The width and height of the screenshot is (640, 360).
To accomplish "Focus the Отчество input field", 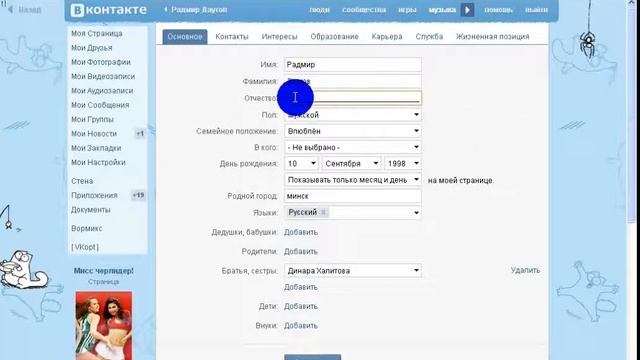I will point(353,98).
